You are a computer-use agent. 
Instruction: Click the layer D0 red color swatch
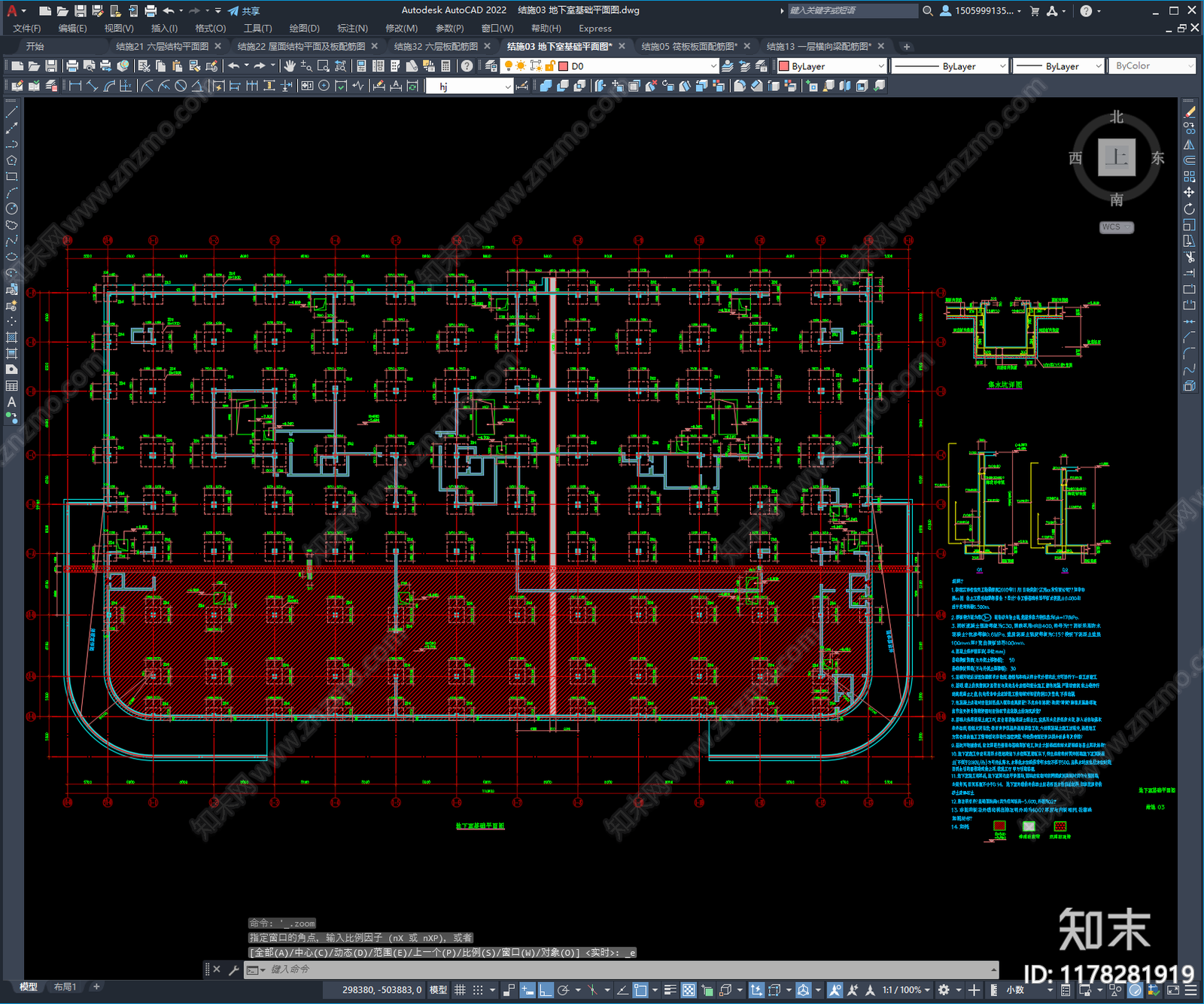point(563,66)
